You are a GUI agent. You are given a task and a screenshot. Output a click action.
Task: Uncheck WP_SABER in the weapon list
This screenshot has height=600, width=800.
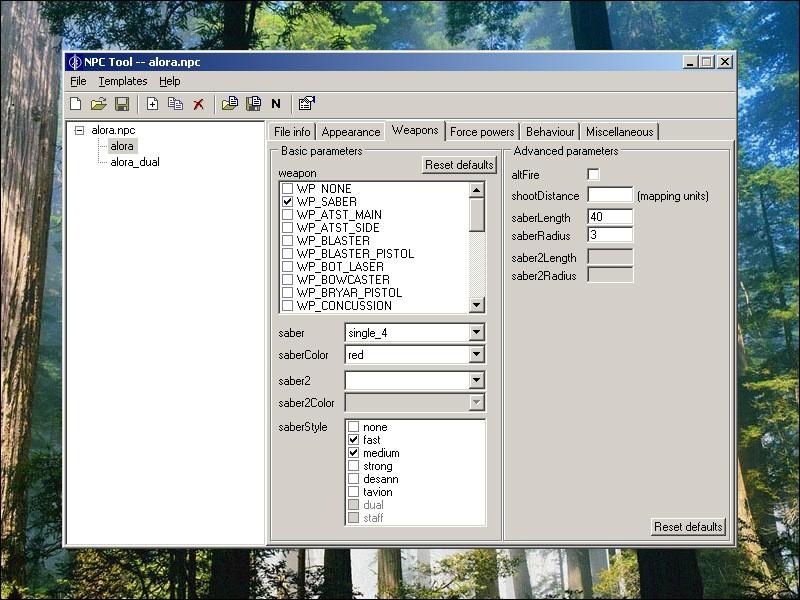click(x=288, y=202)
